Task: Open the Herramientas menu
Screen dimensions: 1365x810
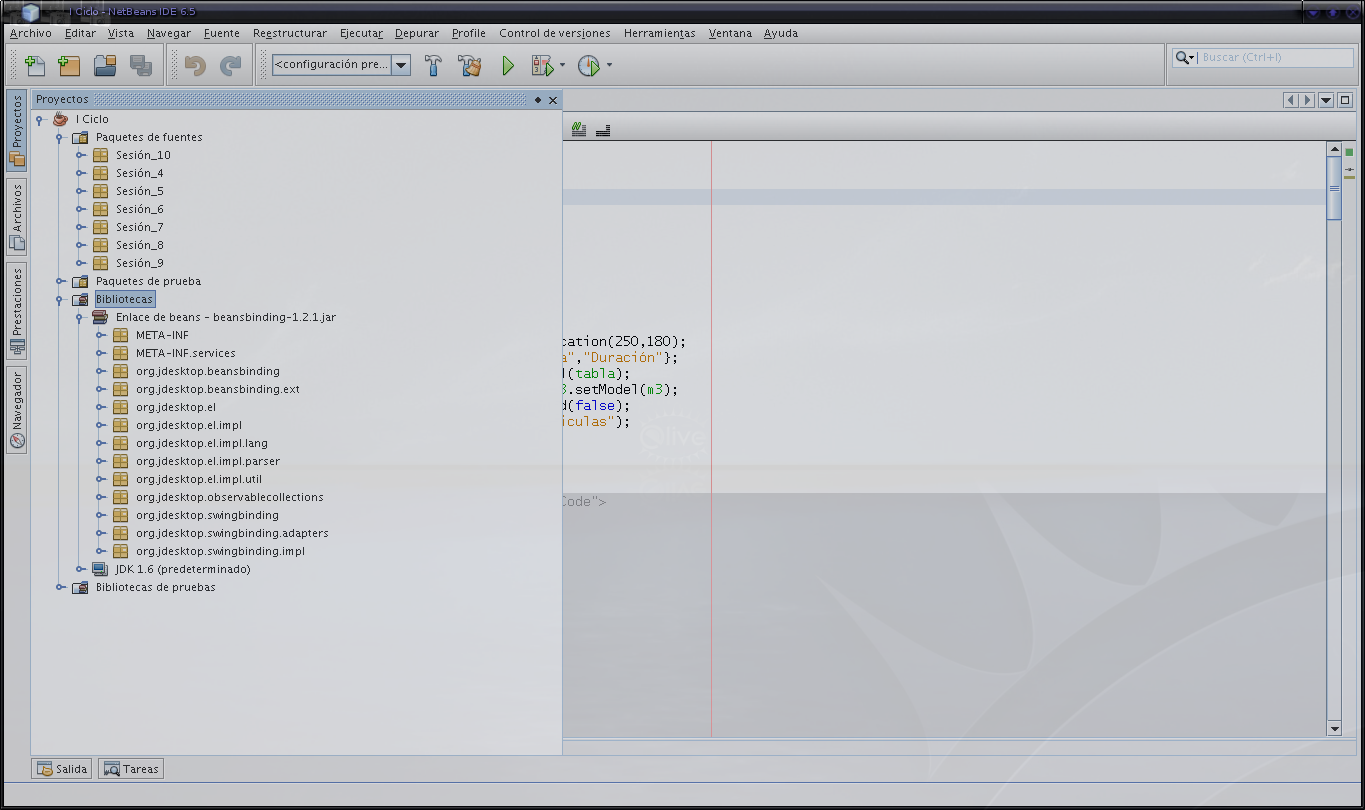Action: (659, 33)
